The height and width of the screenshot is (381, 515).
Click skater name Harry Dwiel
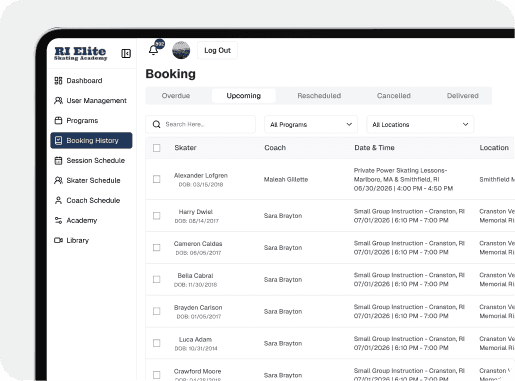(196, 212)
